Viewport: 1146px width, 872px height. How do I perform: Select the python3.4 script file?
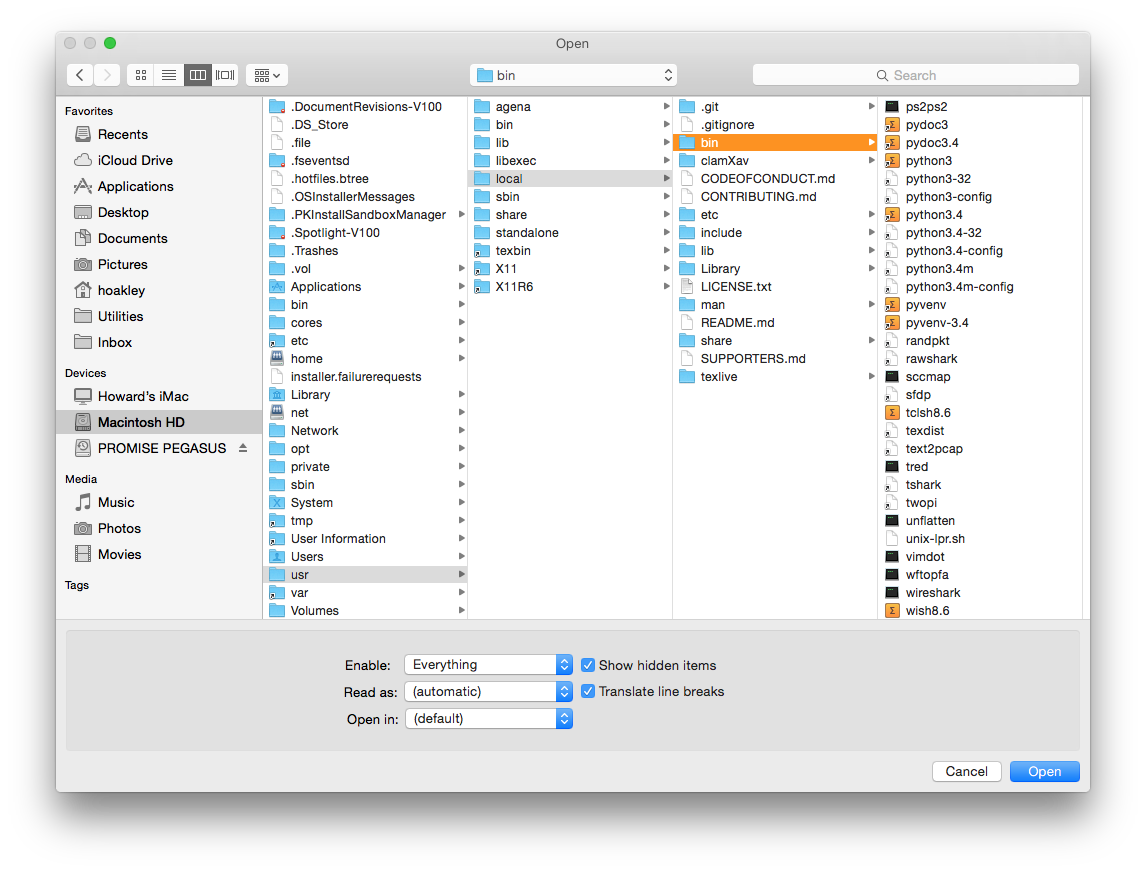pos(933,214)
